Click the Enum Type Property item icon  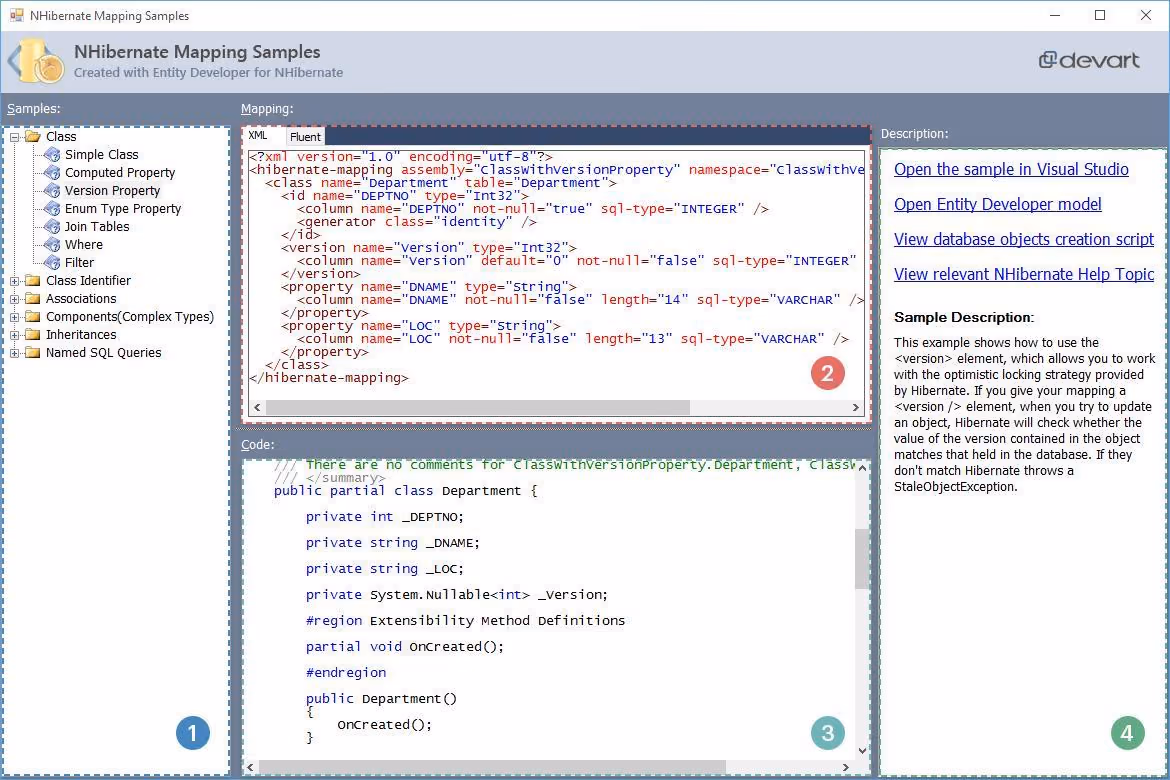pos(52,208)
